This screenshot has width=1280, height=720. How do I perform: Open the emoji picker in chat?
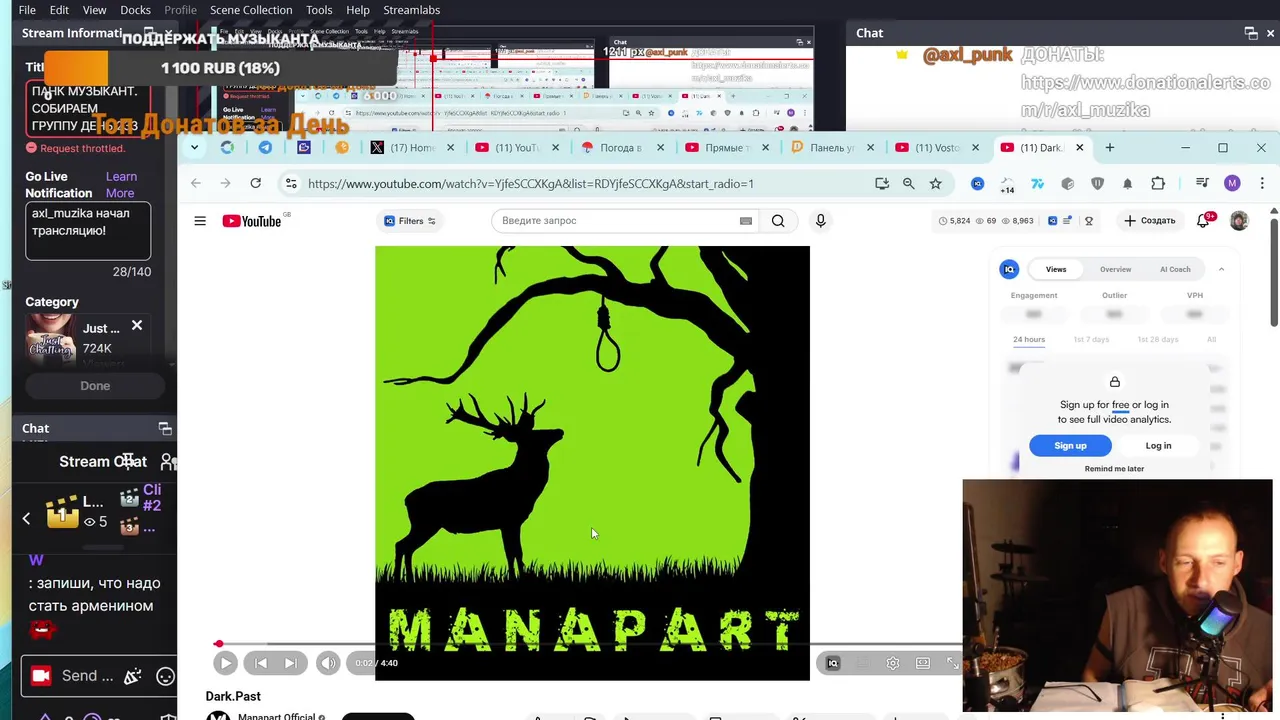(166, 677)
